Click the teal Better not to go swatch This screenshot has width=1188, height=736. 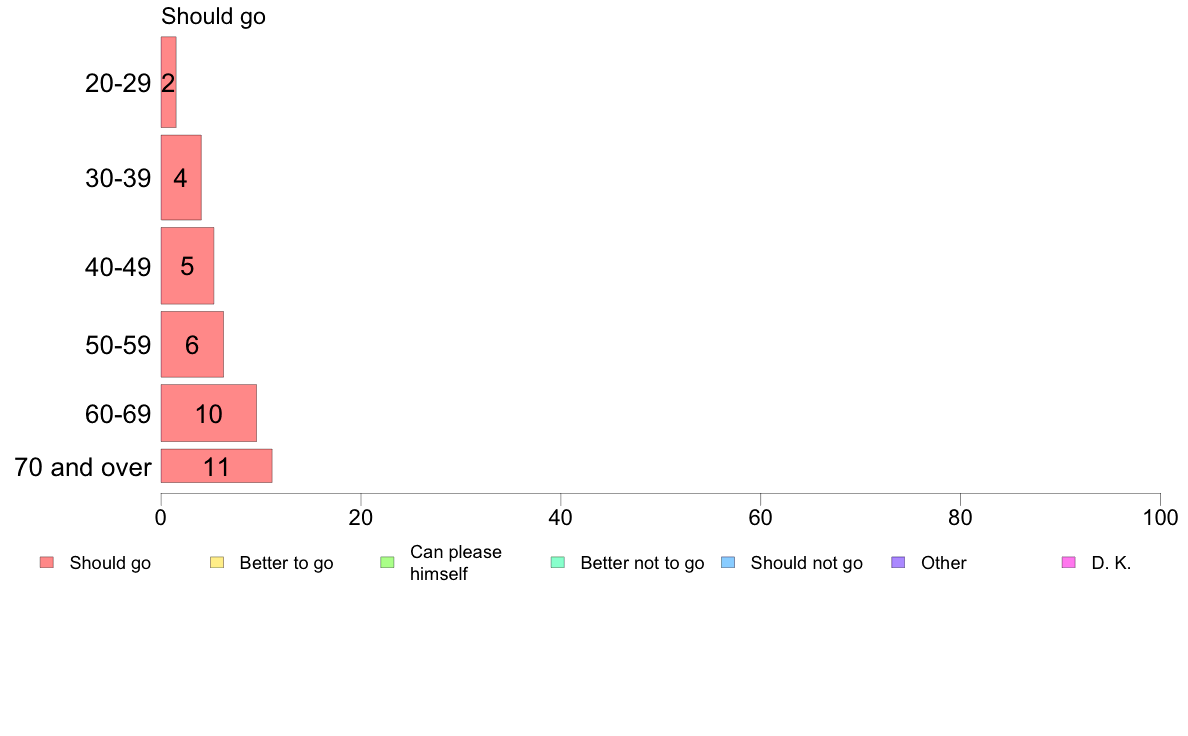click(558, 562)
